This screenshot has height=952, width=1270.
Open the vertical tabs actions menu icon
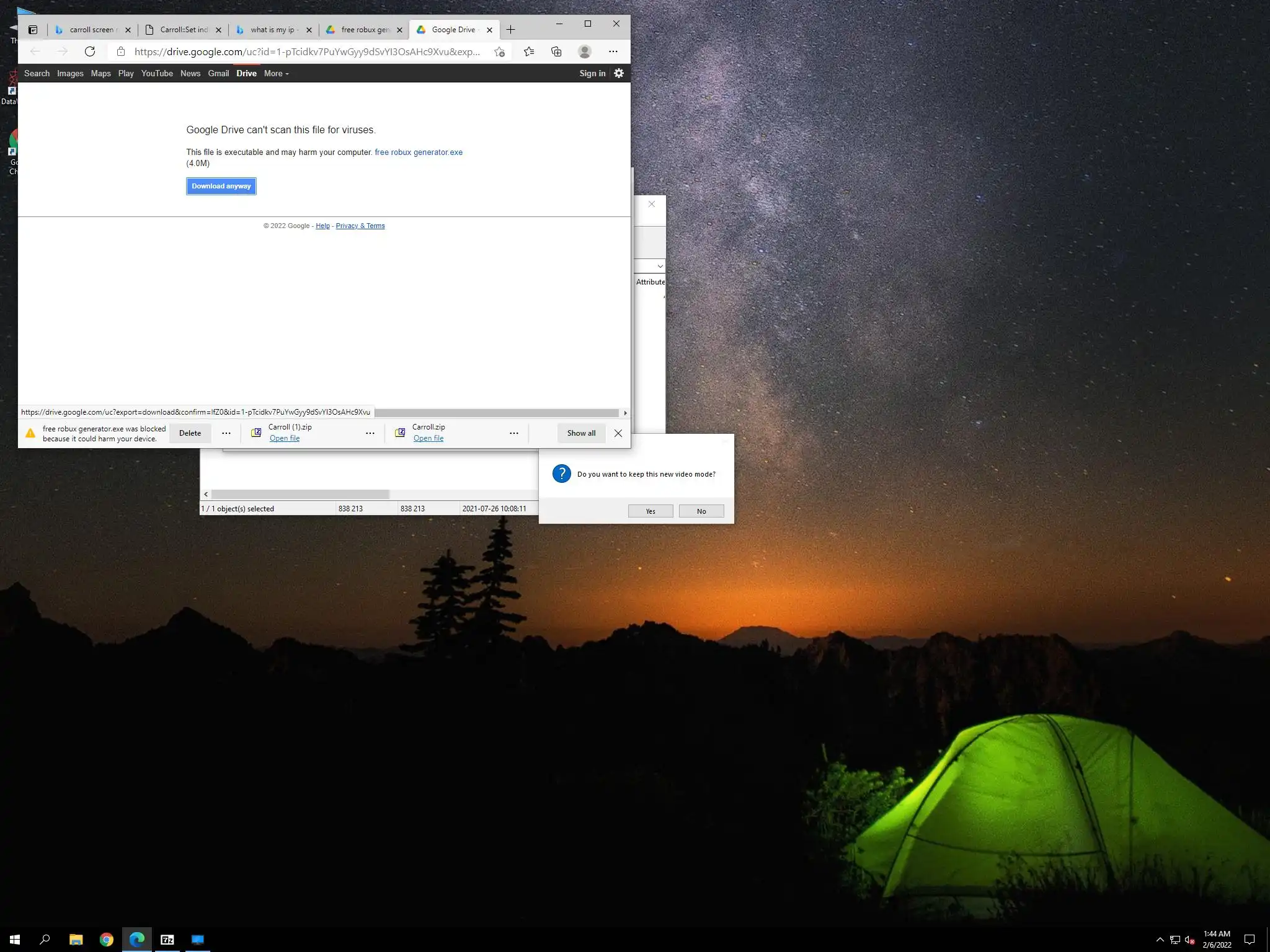pos(33,30)
